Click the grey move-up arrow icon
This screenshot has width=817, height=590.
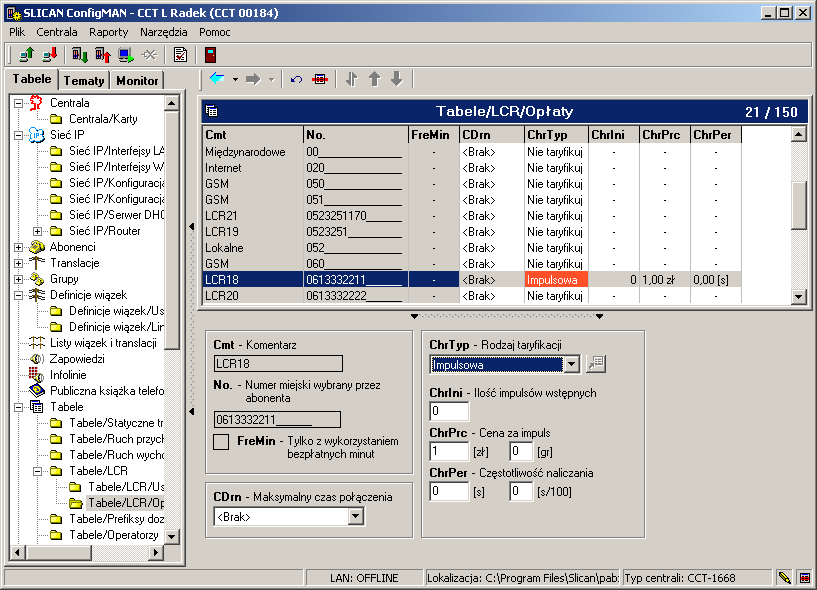(375, 79)
